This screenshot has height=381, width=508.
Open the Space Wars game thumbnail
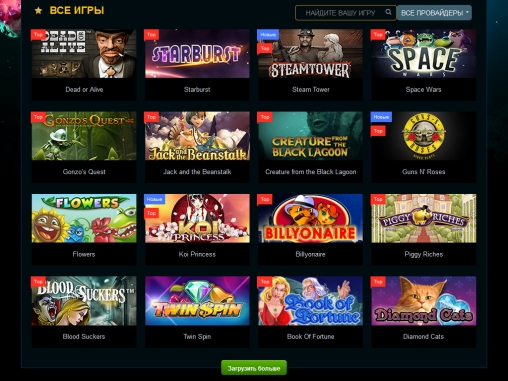click(423, 54)
